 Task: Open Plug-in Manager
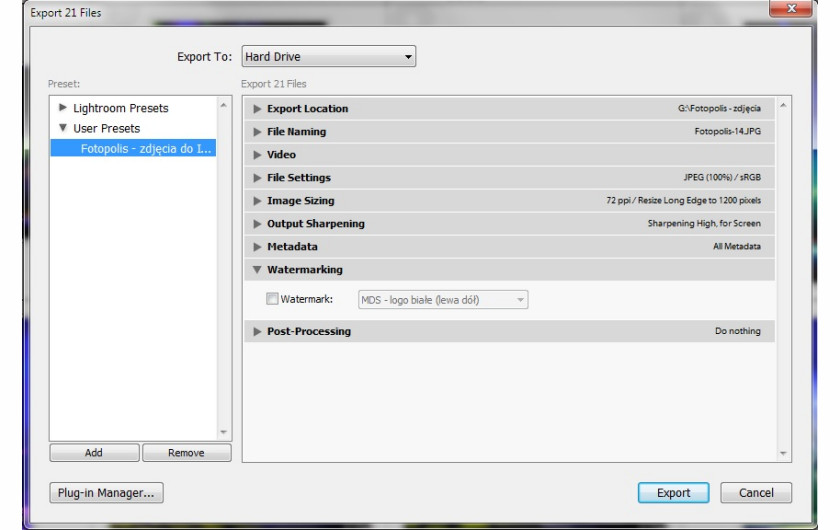pos(107,493)
